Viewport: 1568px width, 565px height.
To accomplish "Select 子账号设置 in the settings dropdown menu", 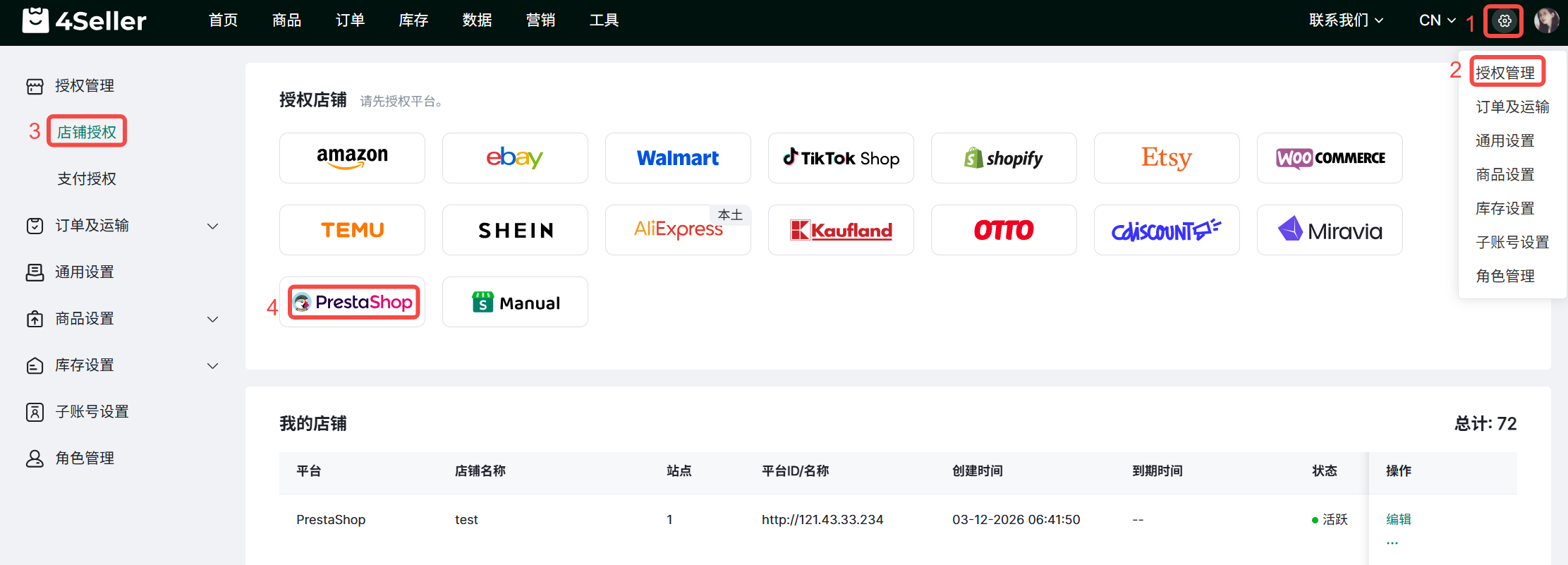I will tap(1512, 243).
